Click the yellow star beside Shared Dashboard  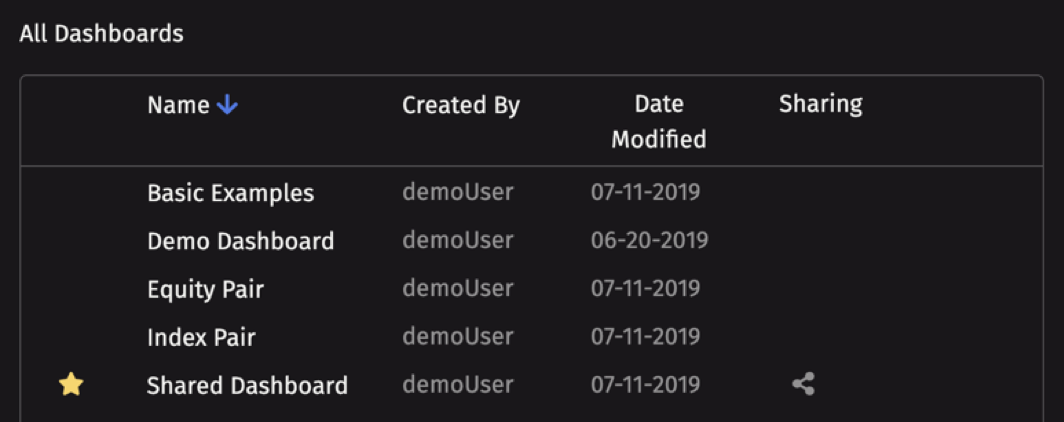click(x=71, y=385)
